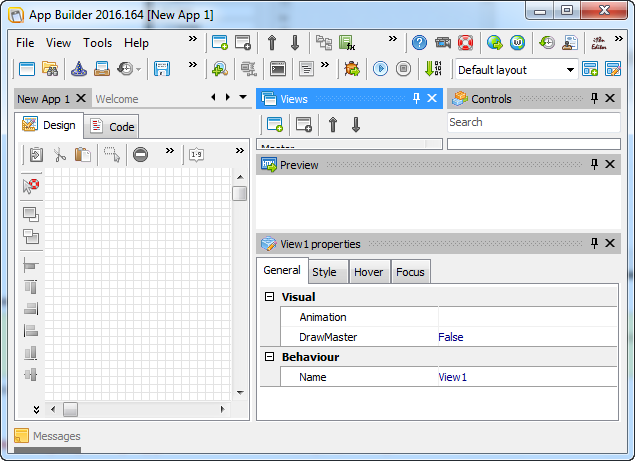Click the blue Help question mark icon
This screenshot has width=635, height=461.
[419, 43]
